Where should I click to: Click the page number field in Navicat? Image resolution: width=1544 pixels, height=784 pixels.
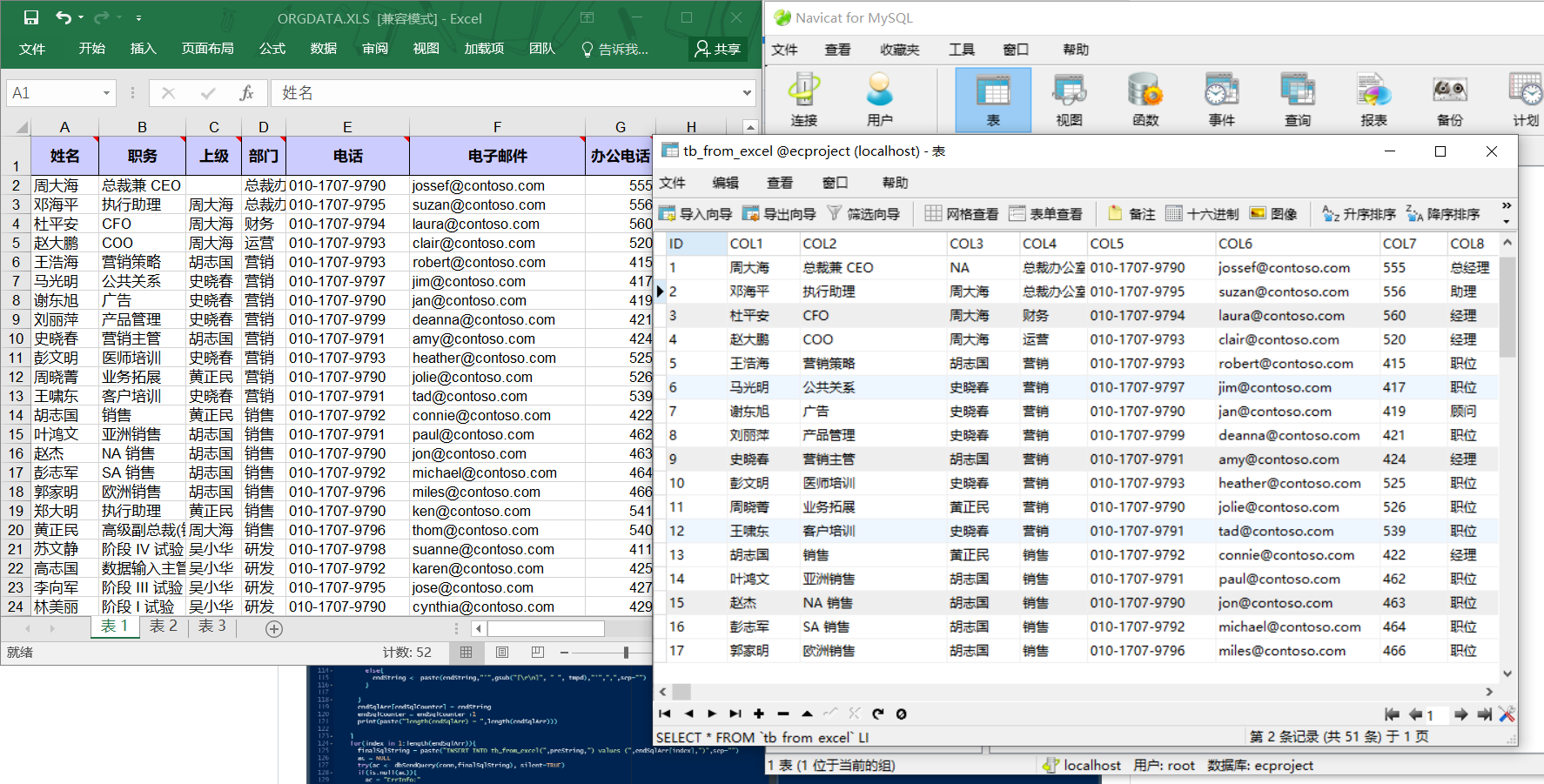tap(1435, 714)
